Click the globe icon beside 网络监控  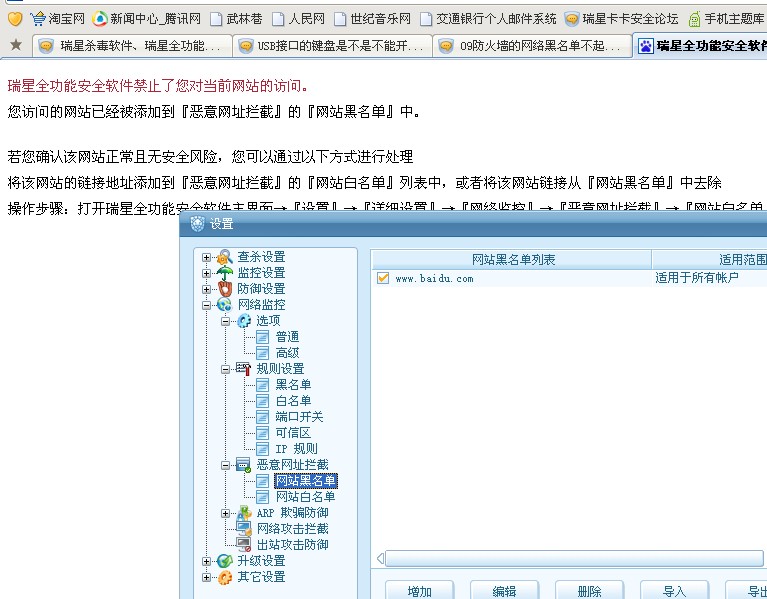[225, 305]
